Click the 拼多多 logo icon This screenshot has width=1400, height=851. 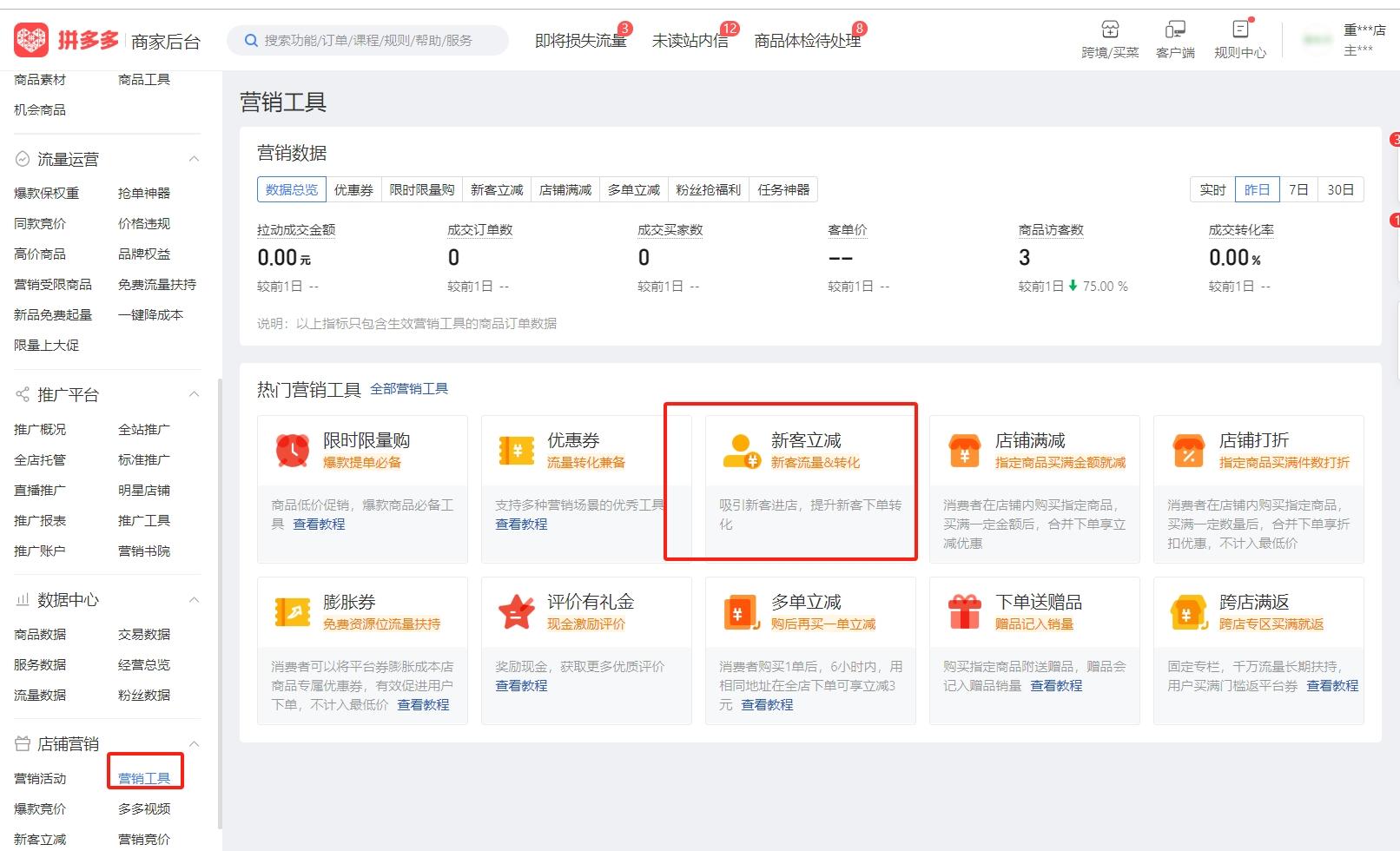click(x=32, y=38)
